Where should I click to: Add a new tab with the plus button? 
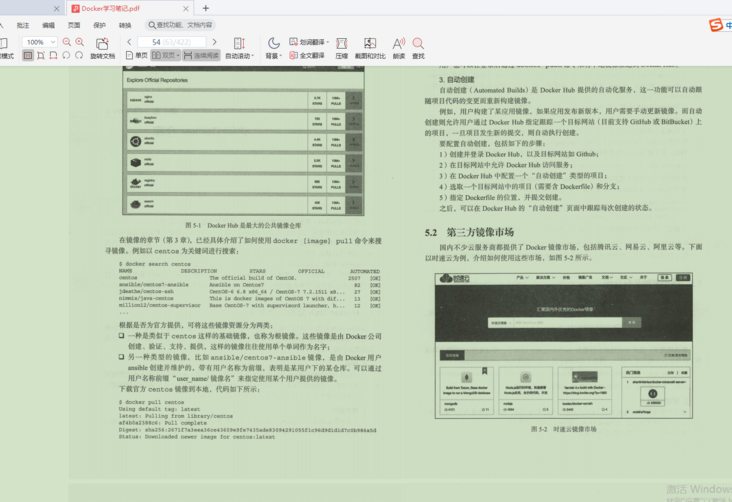[206, 8]
